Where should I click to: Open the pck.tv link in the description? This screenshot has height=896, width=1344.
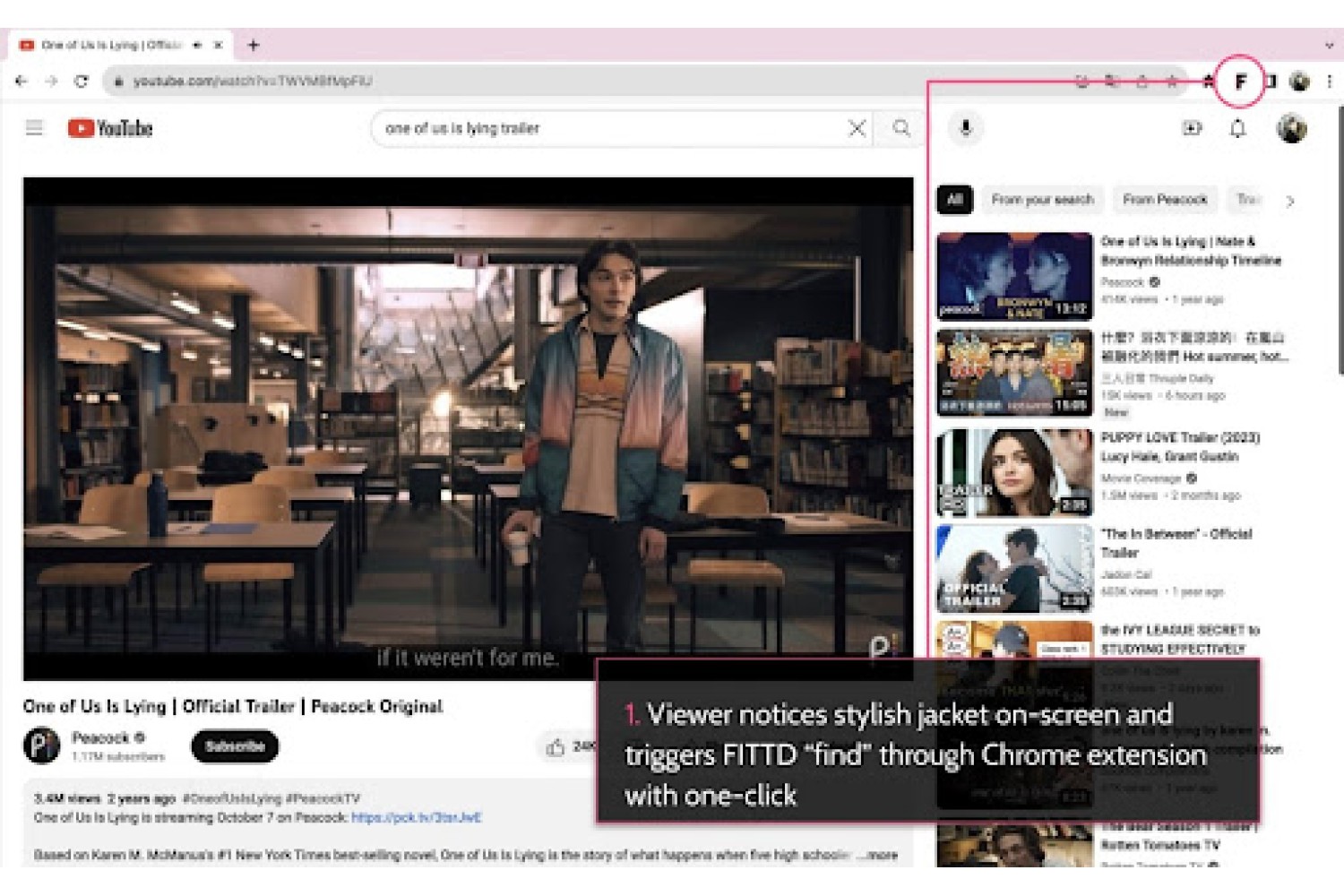417,817
